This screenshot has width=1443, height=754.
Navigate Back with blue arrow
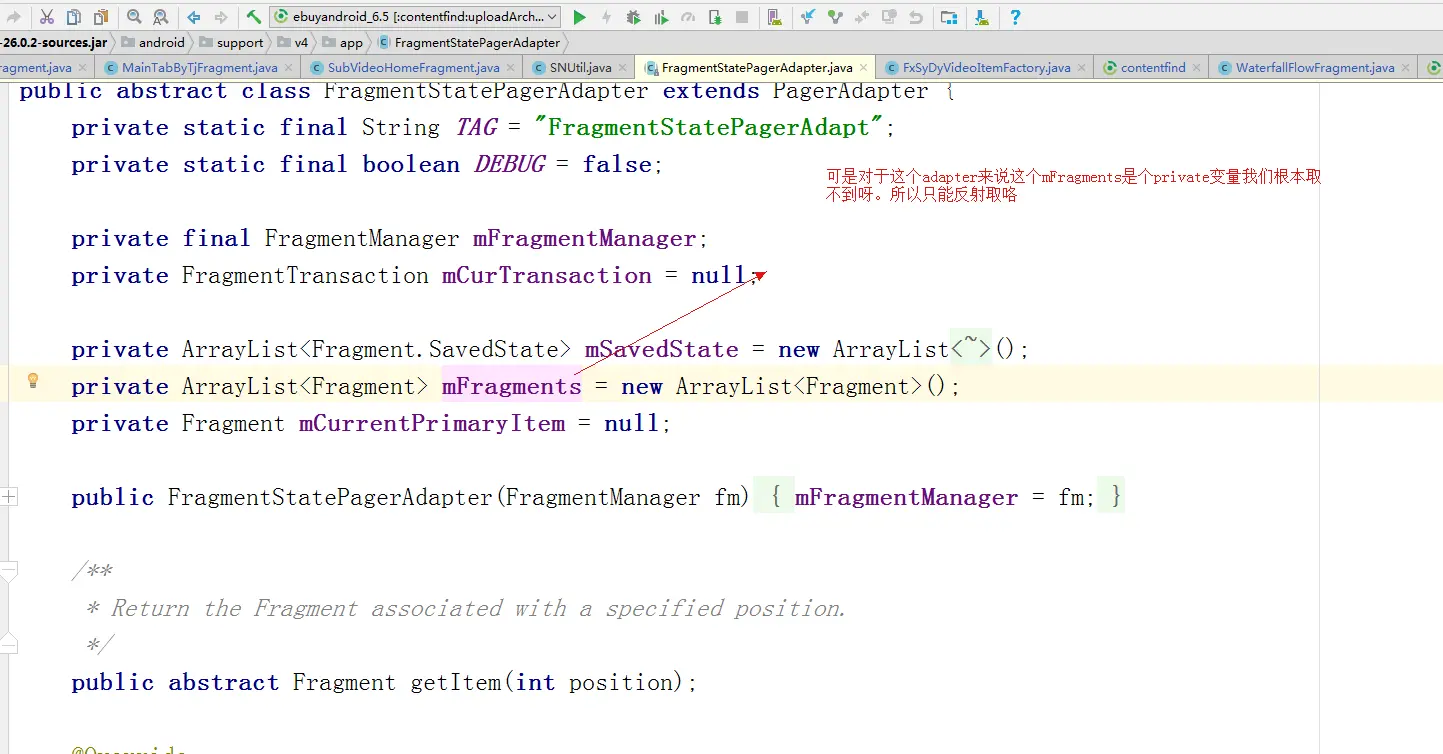click(x=194, y=17)
